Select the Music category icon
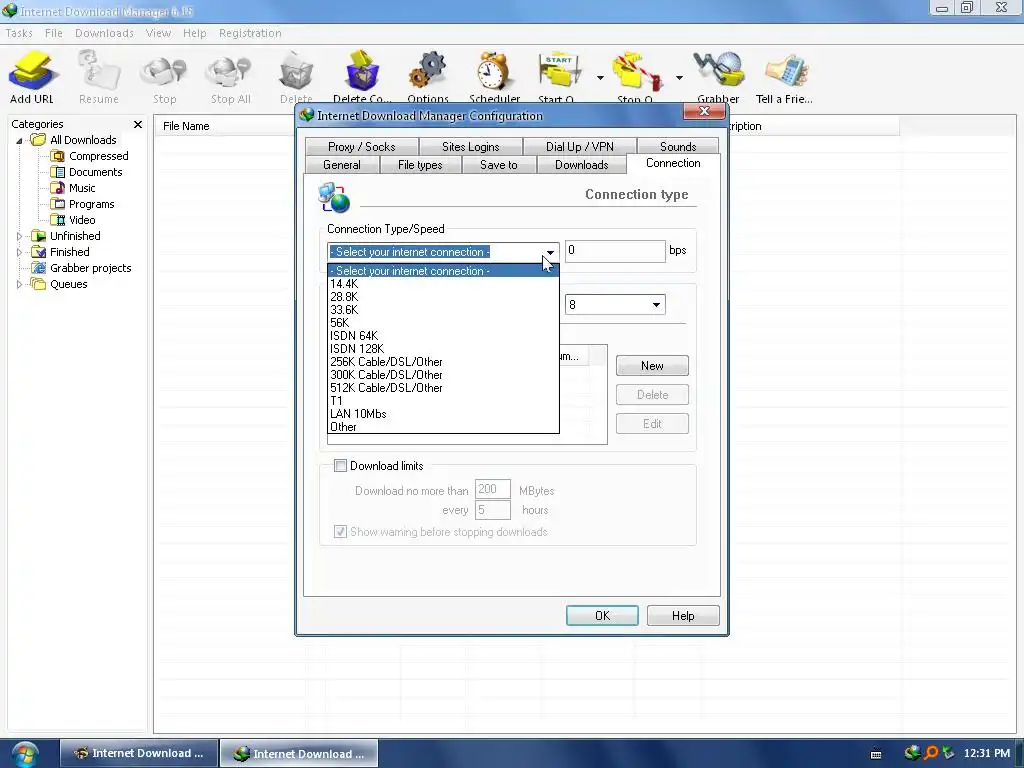 click(x=58, y=188)
